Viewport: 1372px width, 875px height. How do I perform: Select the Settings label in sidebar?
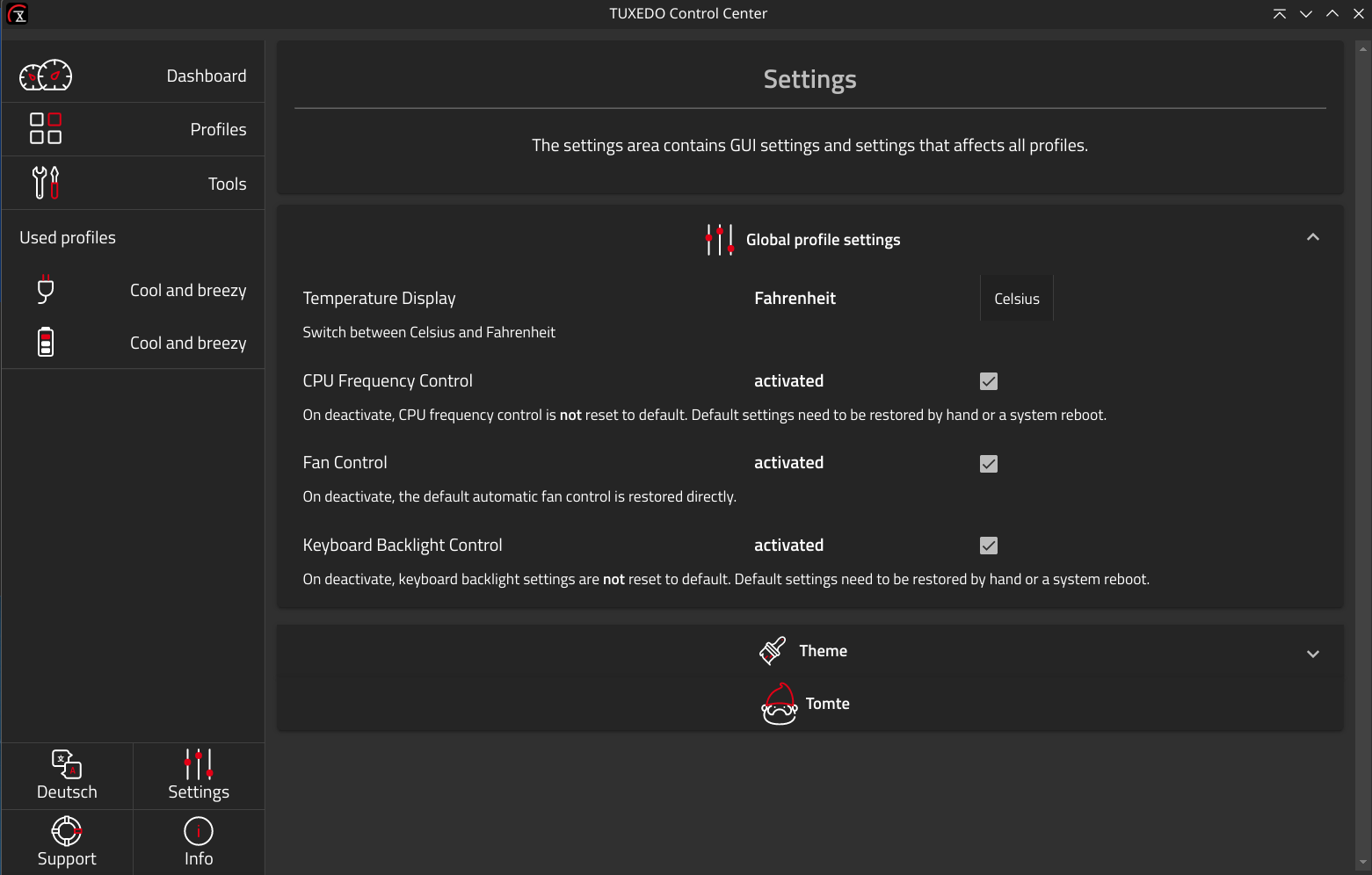(x=199, y=792)
